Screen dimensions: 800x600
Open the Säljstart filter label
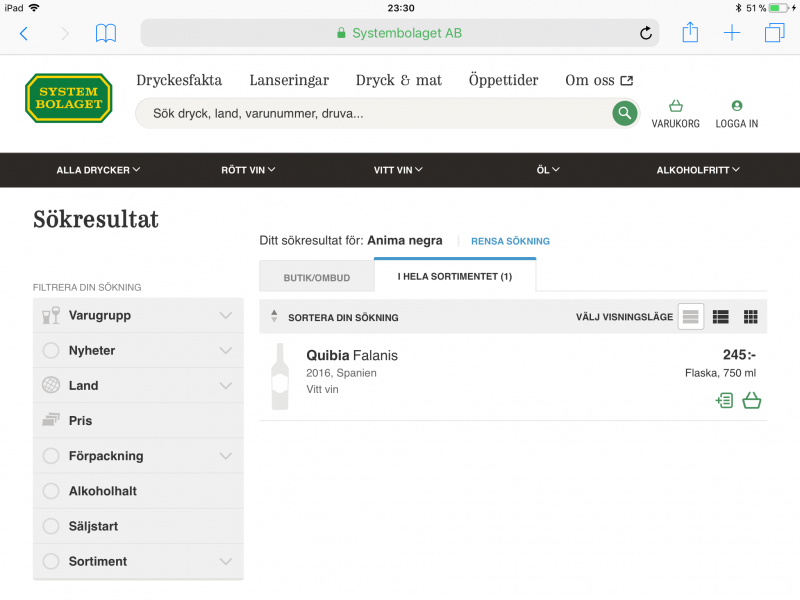click(x=93, y=526)
